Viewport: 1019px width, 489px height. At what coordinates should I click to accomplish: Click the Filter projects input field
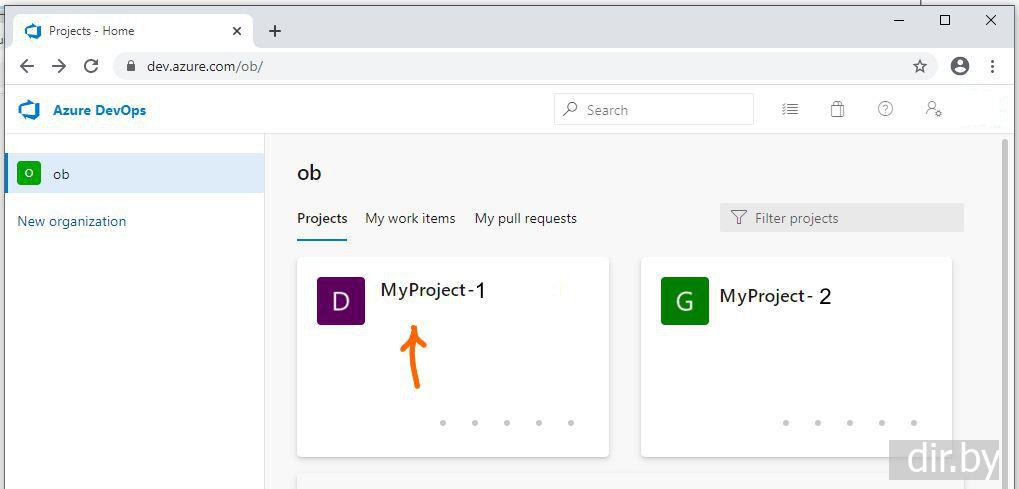coord(850,218)
